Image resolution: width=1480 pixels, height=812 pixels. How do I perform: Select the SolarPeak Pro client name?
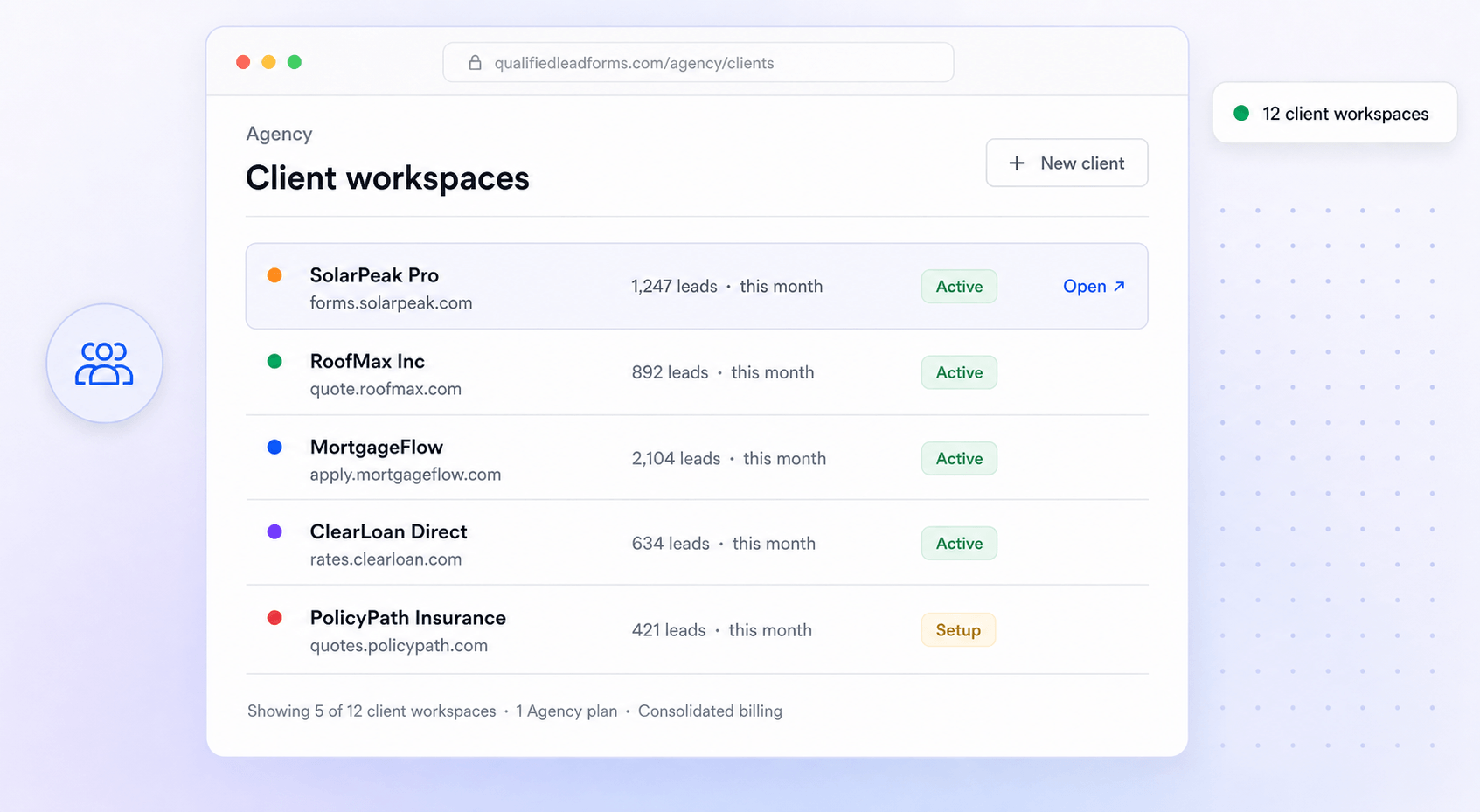(x=374, y=275)
